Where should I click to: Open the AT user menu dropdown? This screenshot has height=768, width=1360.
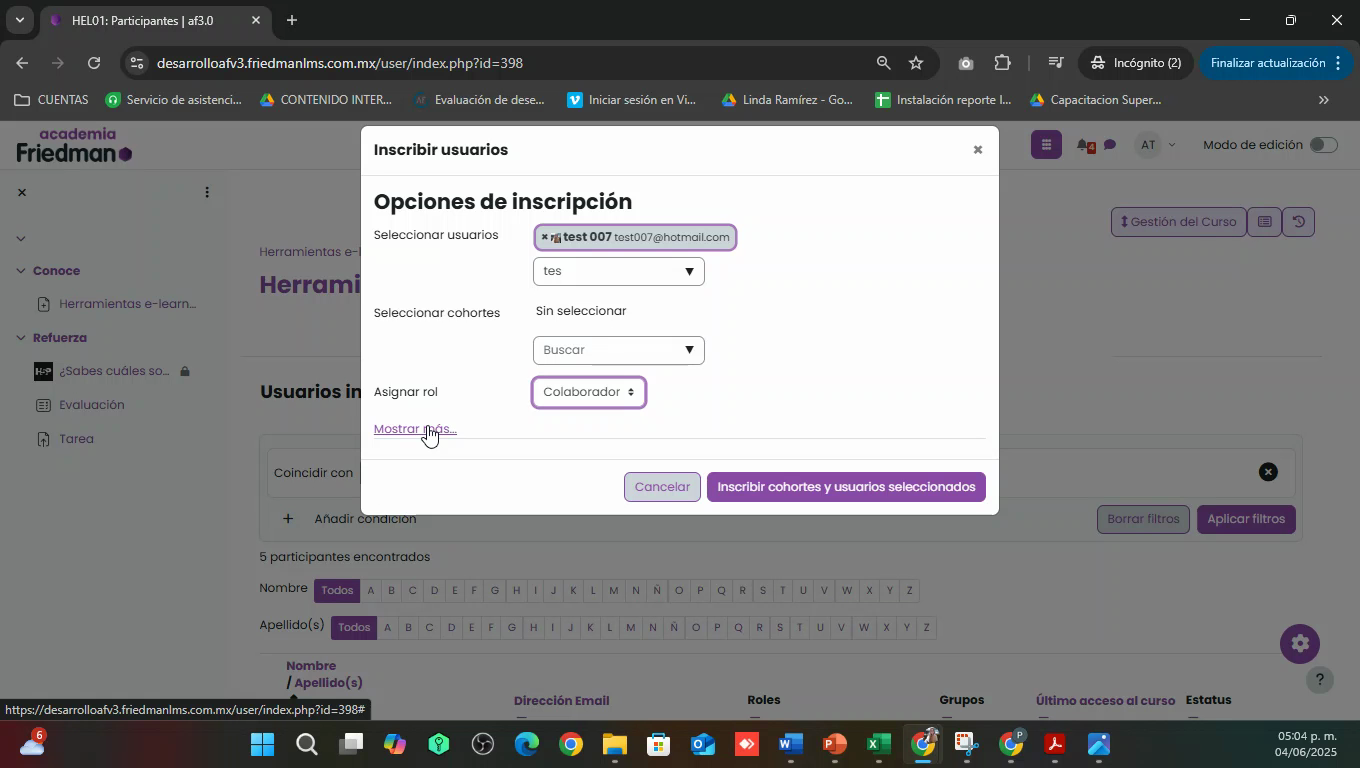pyautogui.click(x=1157, y=145)
